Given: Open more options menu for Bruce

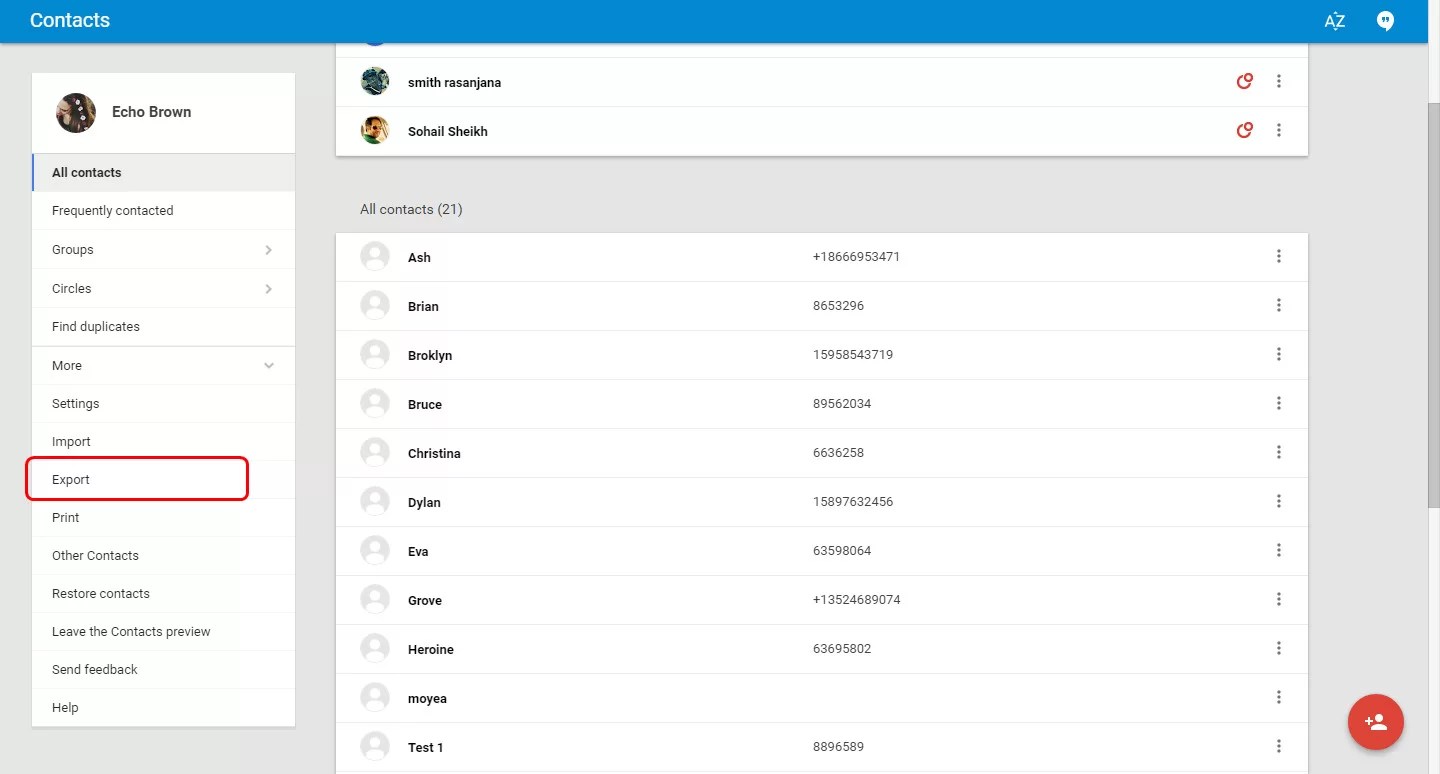Looking at the screenshot, I should point(1279,403).
